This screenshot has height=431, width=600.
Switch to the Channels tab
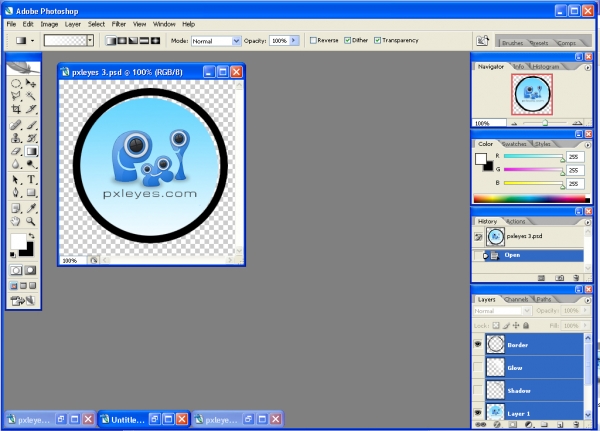pyautogui.click(x=516, y=299)
